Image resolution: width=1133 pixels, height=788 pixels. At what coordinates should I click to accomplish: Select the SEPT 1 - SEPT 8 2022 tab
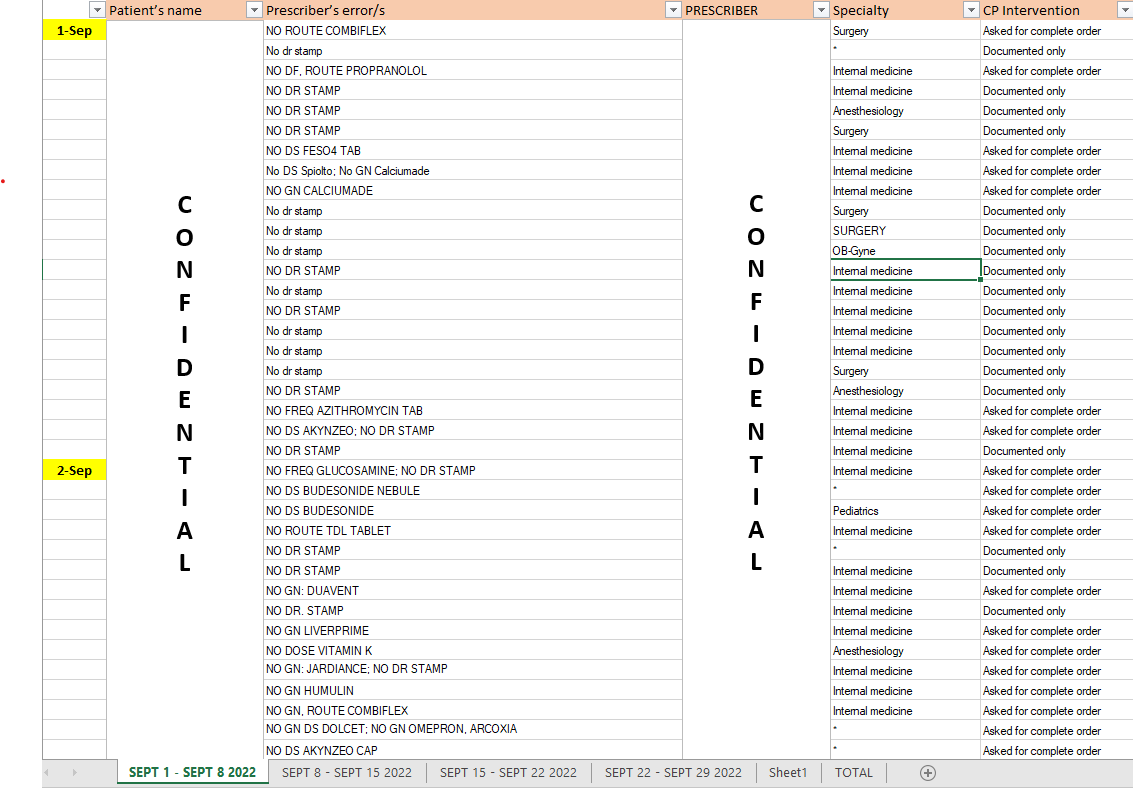pos(192,773)
